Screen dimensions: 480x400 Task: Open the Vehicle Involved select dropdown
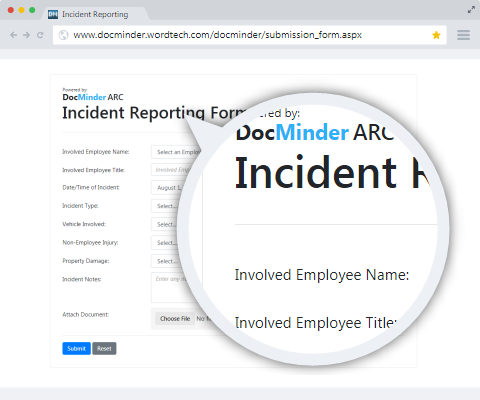(x=165, y=224)
